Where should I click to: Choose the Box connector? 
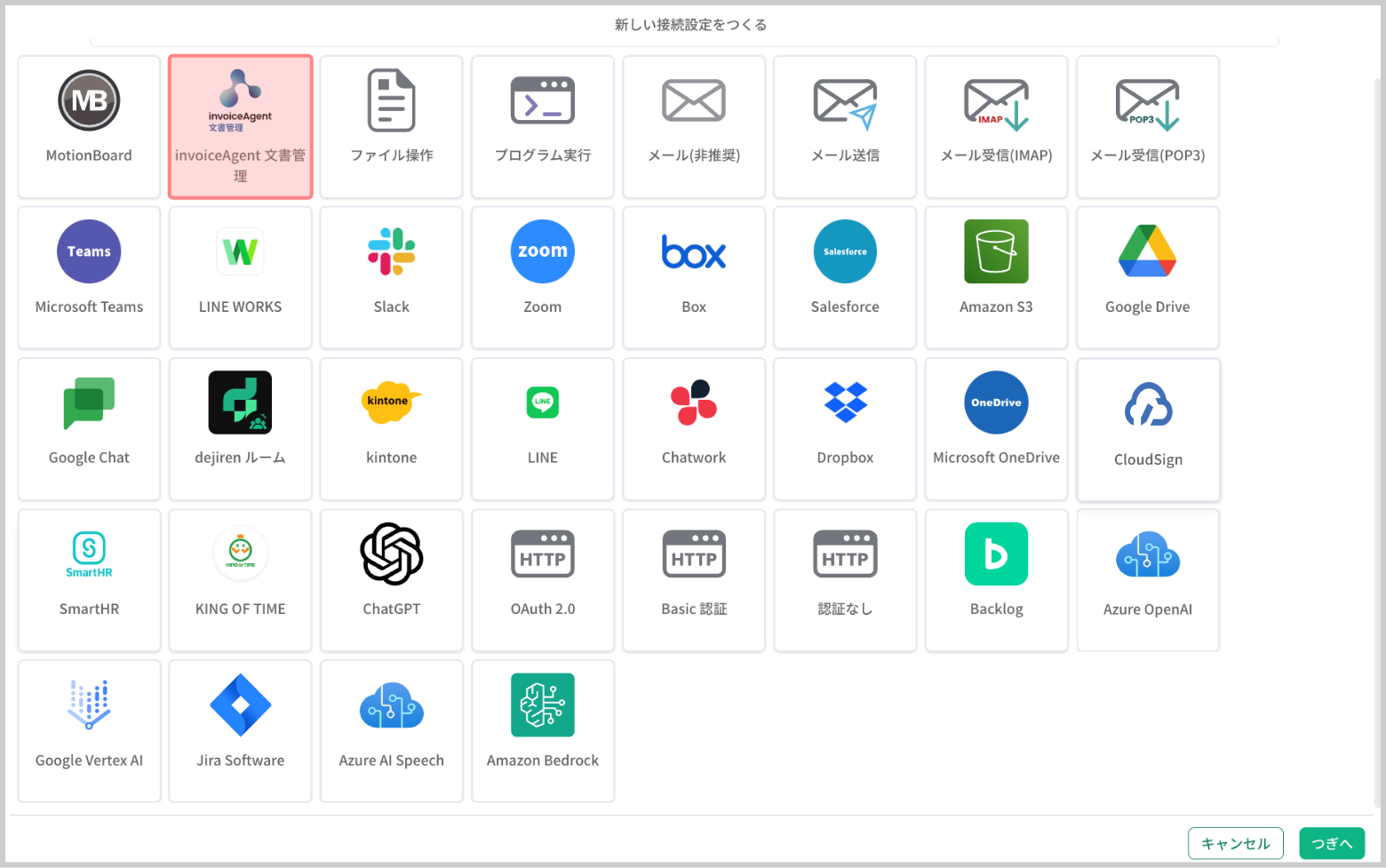[694, 278]
